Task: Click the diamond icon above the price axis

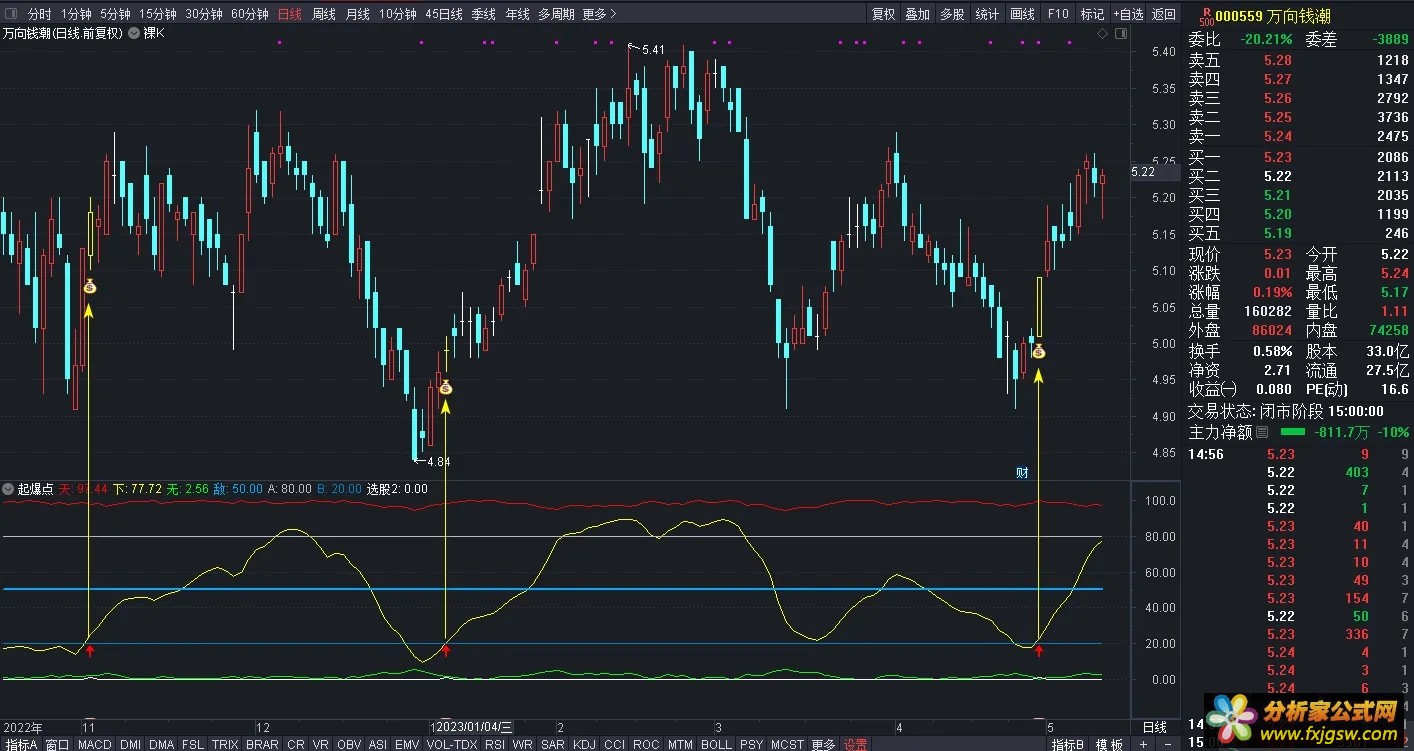Action: click(1102, 34)
